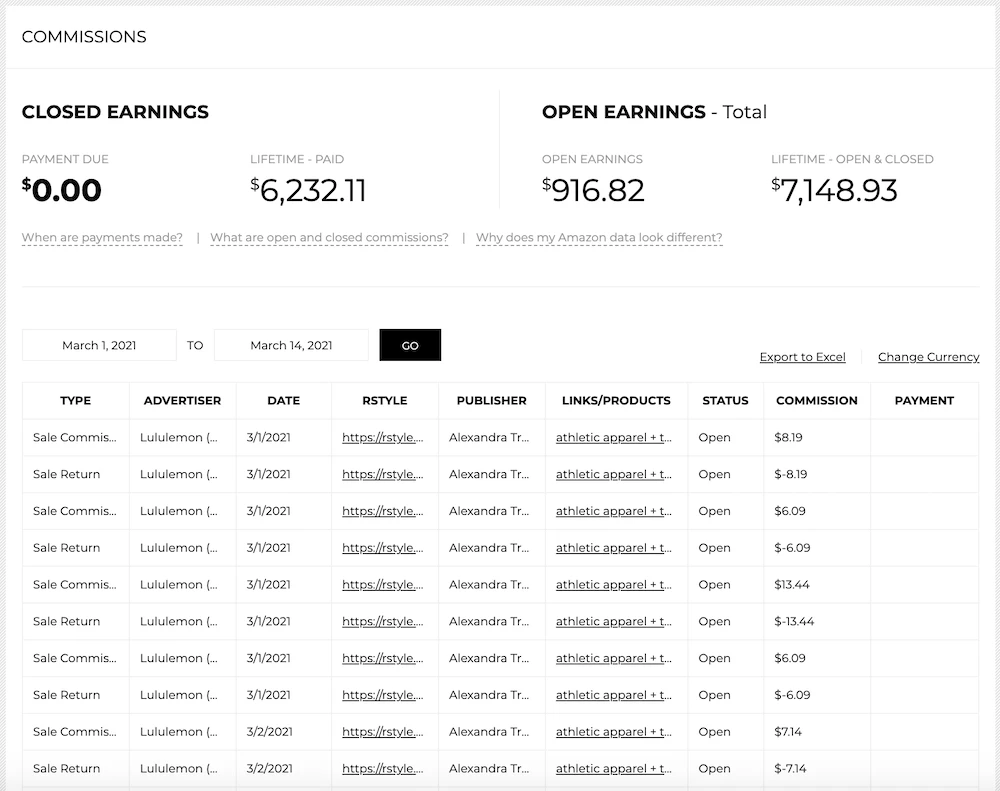Click Lululemon advertiser in the $8.19 row
This screenshot has width=1000, height=791.
coord(179,438)
